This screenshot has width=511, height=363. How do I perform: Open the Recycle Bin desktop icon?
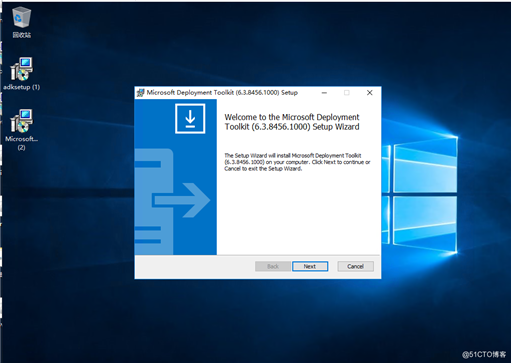(x=22, y=22)
